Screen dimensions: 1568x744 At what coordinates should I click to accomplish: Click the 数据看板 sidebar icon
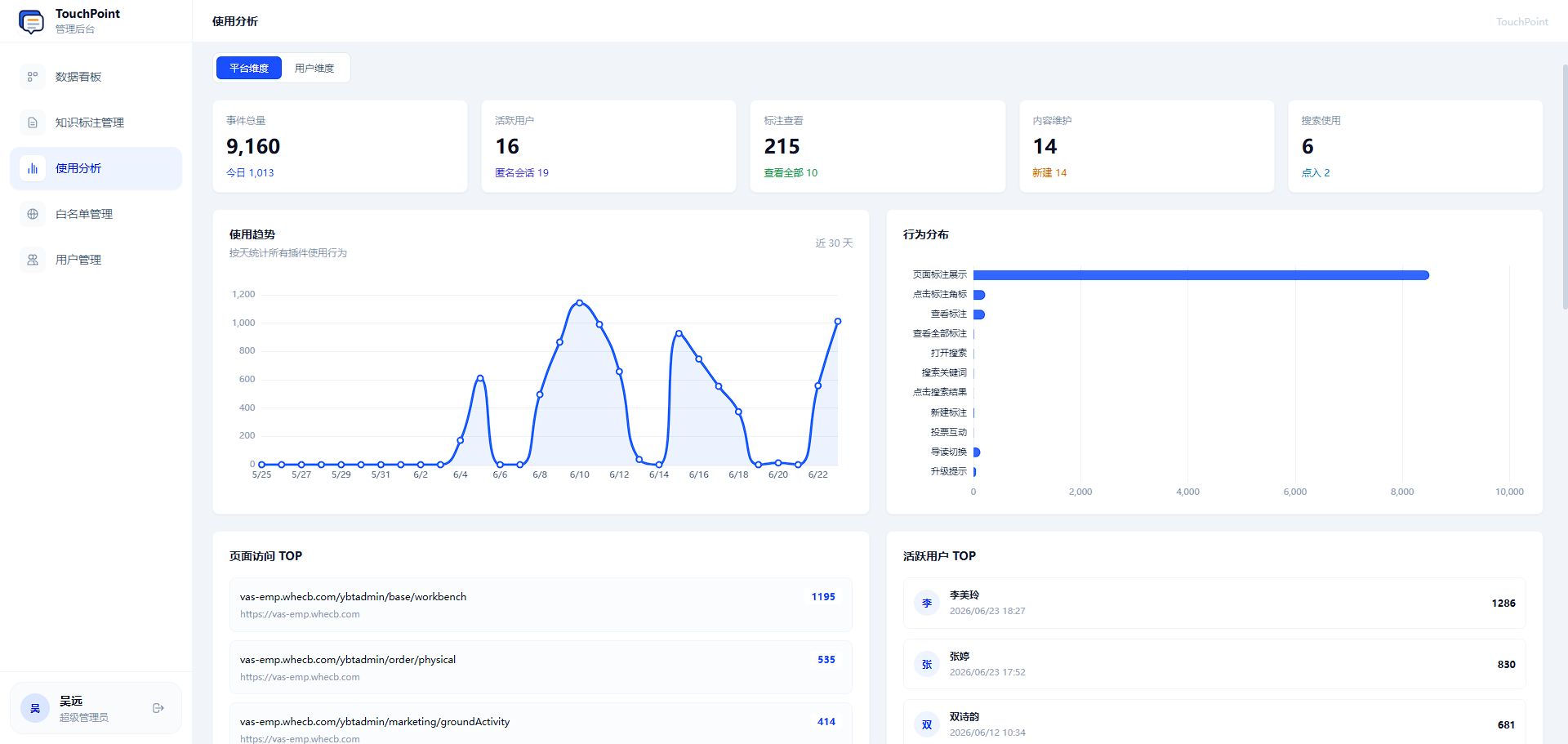tap(33, 77)
